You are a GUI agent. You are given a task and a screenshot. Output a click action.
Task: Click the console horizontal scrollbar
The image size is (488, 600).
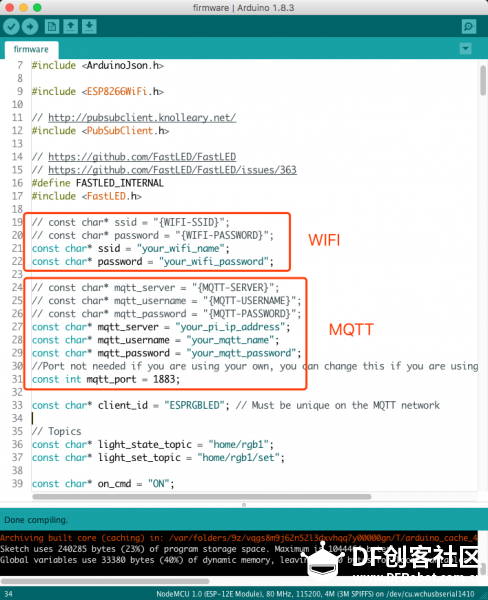[105, 581]
